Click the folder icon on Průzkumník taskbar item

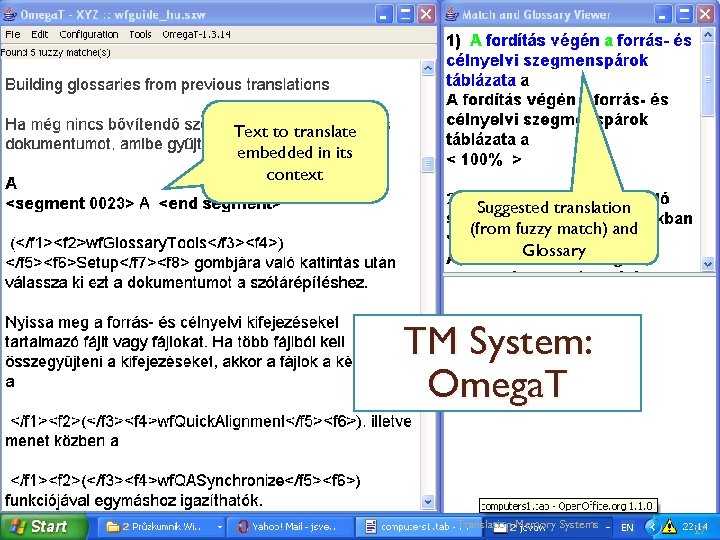112,526
